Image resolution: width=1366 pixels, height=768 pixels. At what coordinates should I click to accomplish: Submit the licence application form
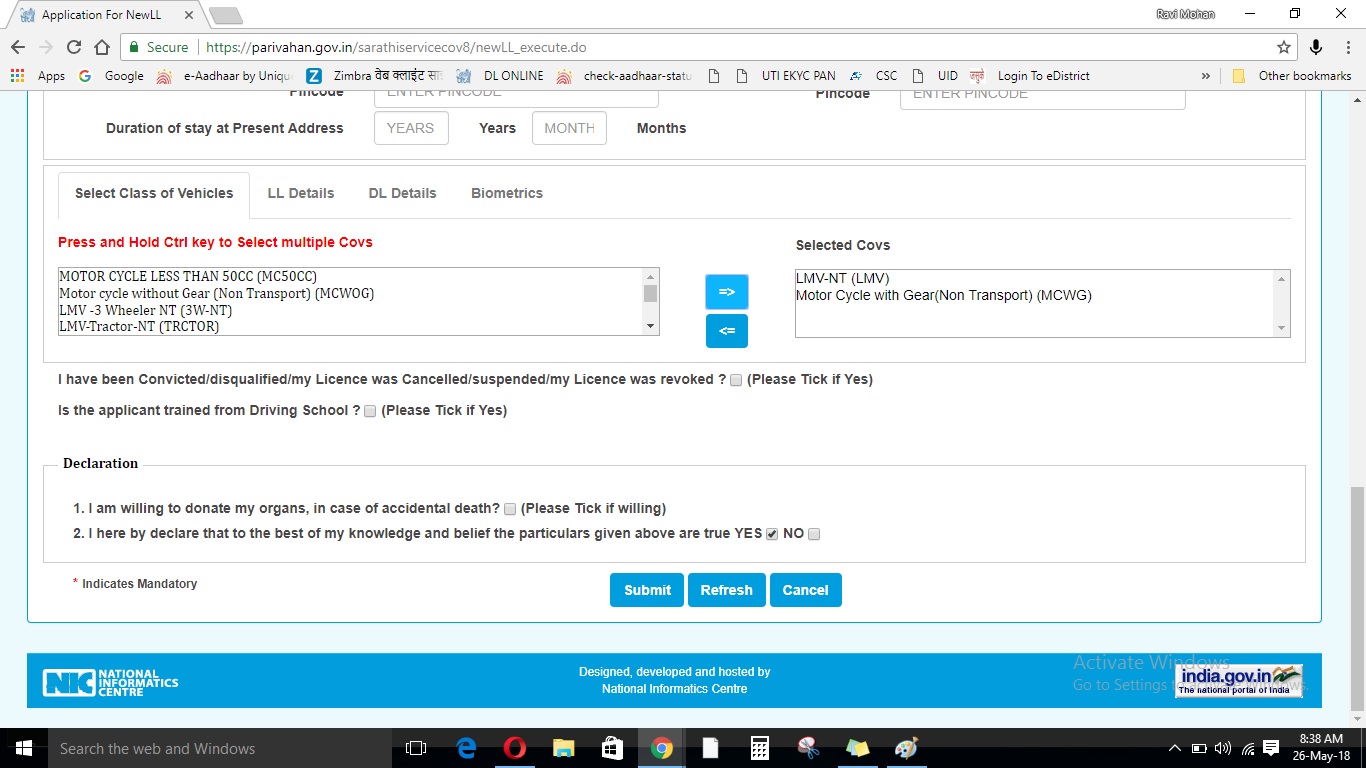click(646, 590)
